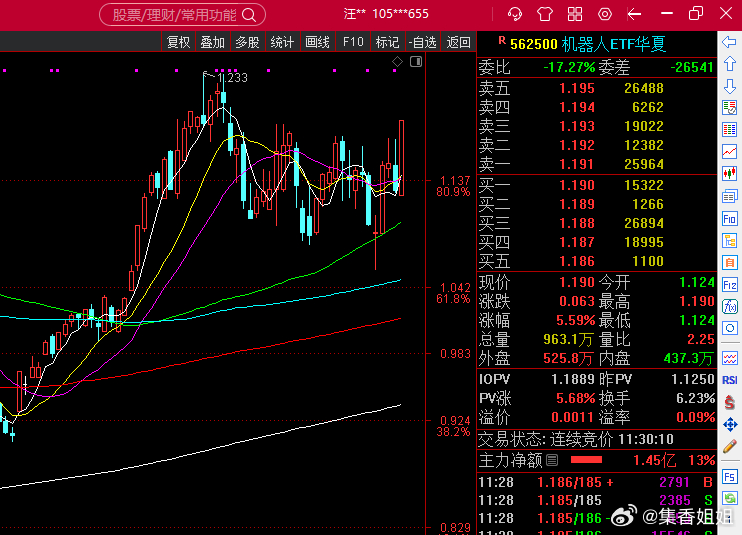Click the 返回 toolbar button
The image size is (742, 535).
[459, 42]
